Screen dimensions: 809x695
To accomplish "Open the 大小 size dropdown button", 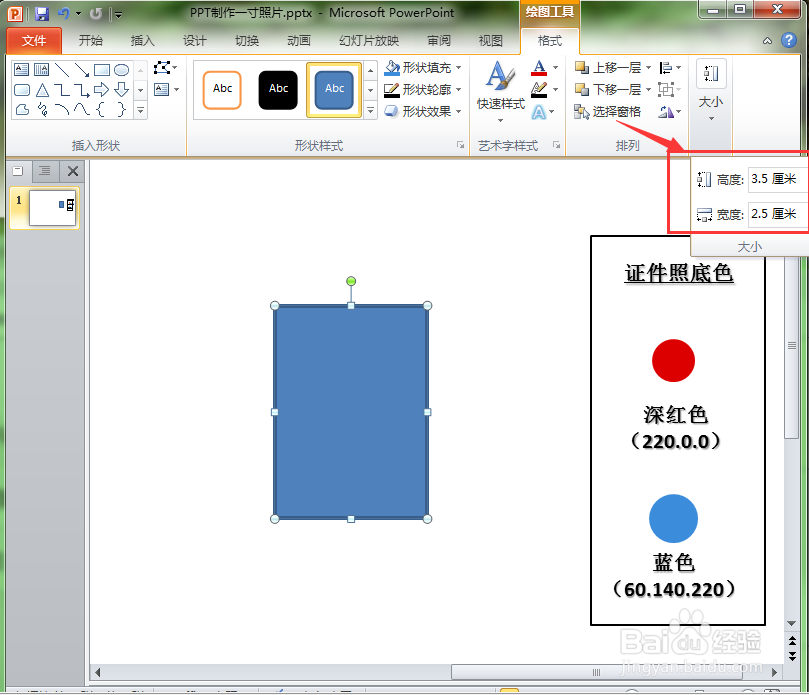I will pos(711,92).
